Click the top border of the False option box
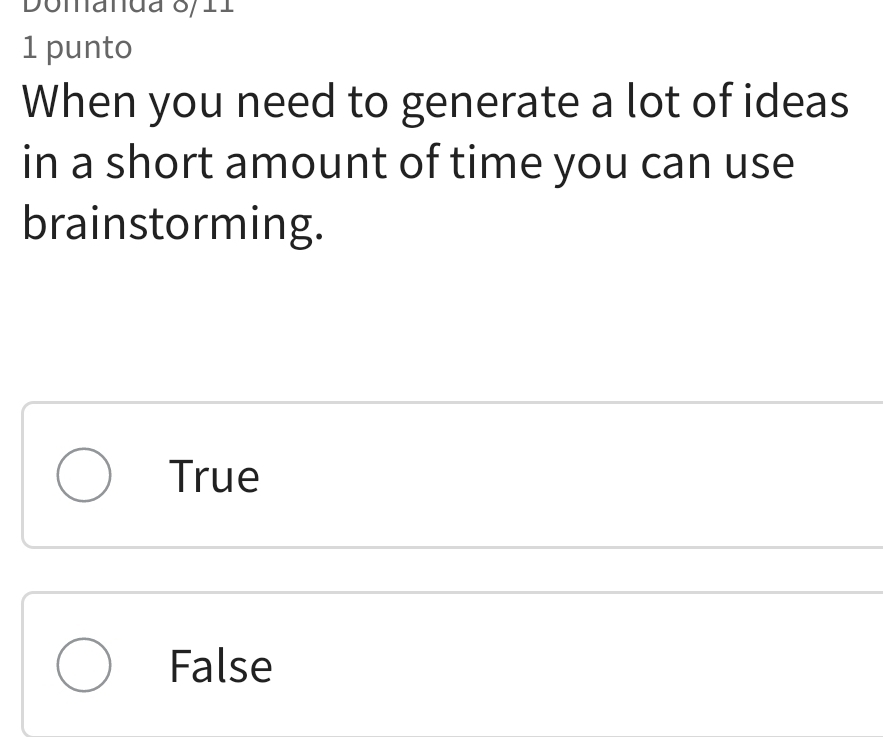 point(450,594)
